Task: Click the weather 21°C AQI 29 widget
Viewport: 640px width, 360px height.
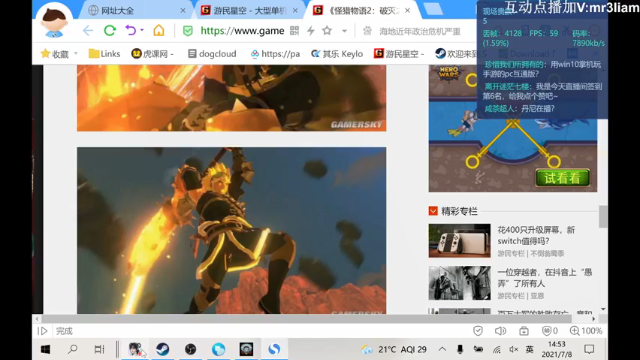Action: coord(394,349)
